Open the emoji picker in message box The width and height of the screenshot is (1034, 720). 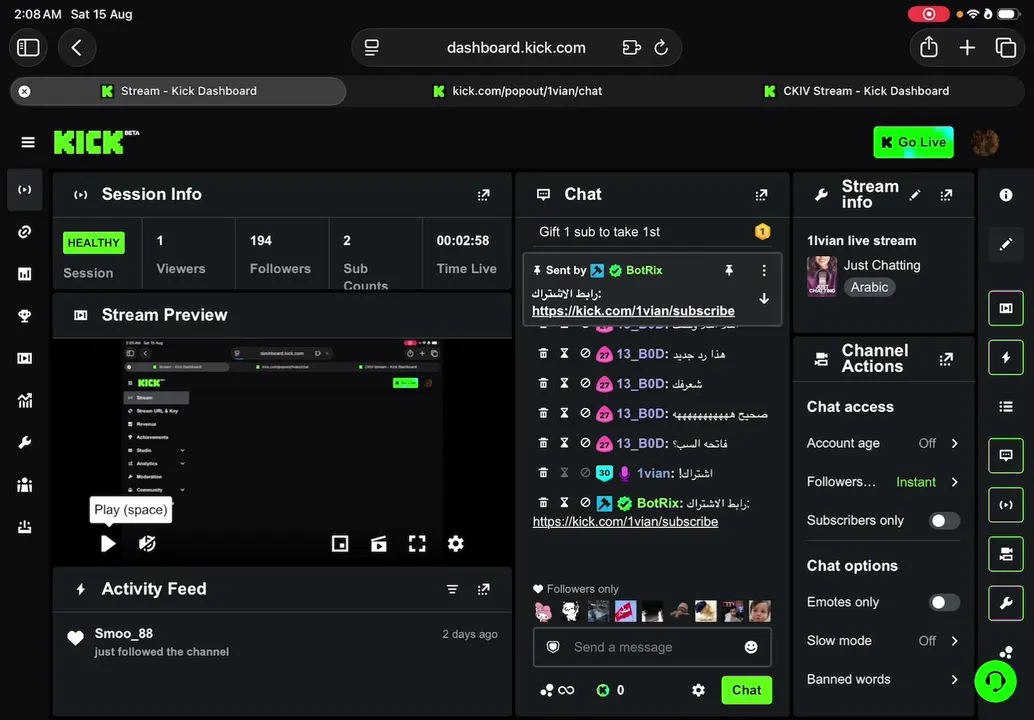(750, 647)
